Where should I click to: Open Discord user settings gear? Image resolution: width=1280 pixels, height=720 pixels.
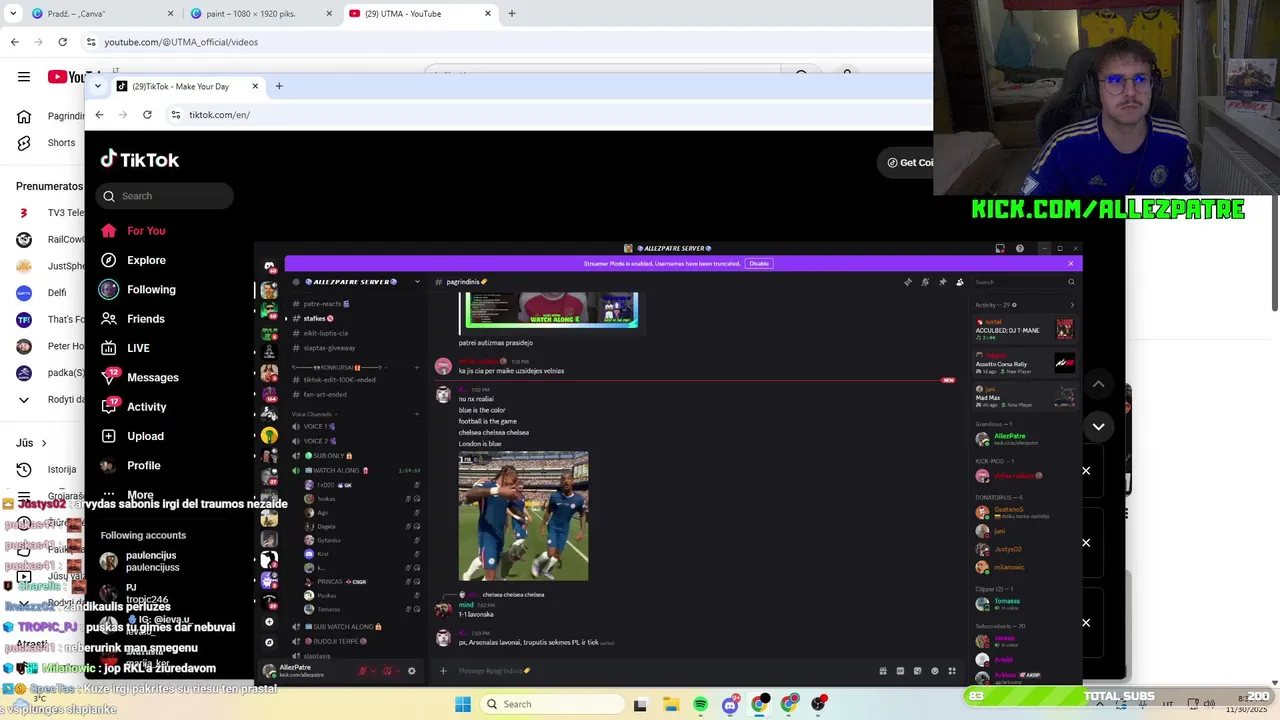click(411, 671)
